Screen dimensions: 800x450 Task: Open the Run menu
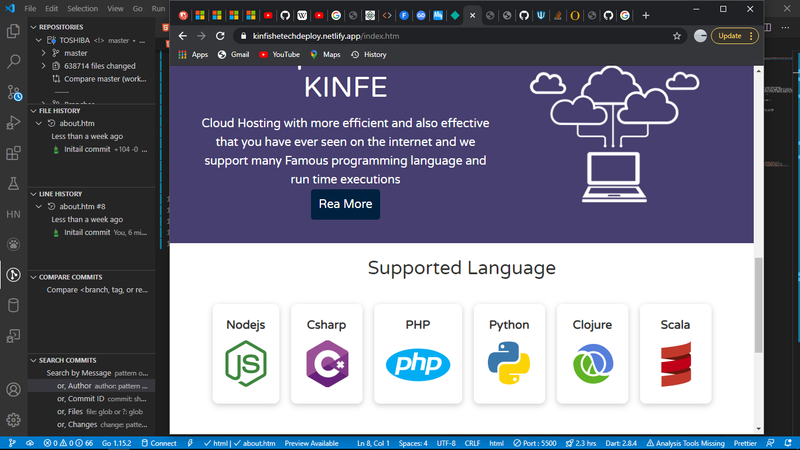click(158, 9)
